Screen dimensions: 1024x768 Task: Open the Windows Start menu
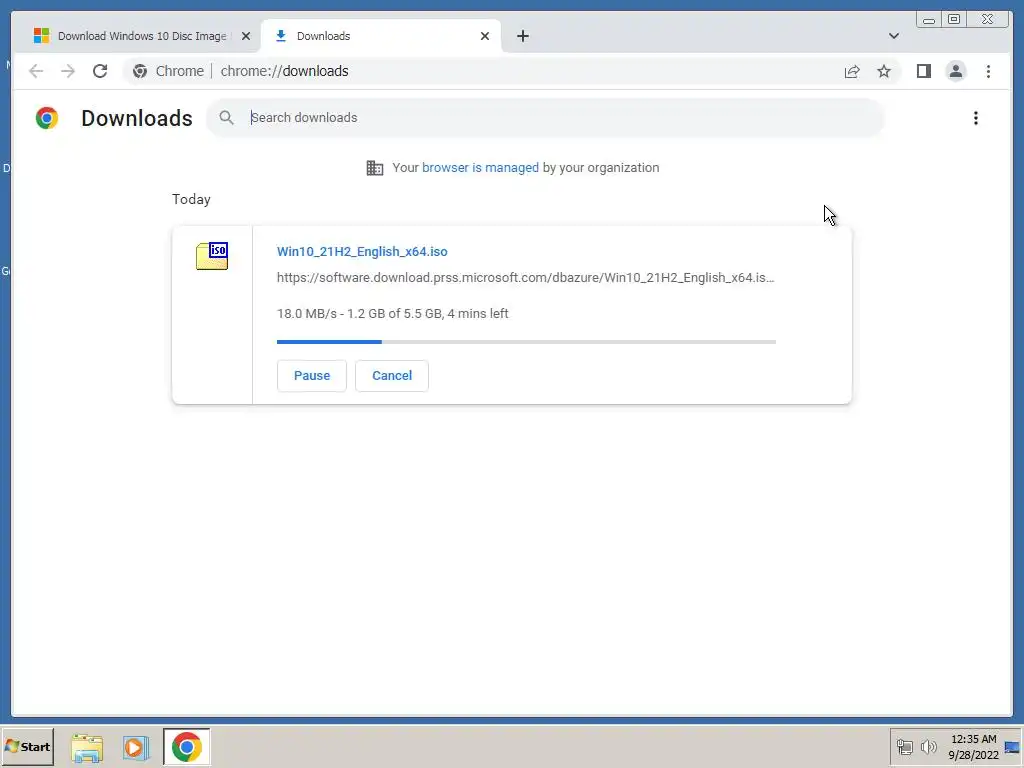pos(27,746)
